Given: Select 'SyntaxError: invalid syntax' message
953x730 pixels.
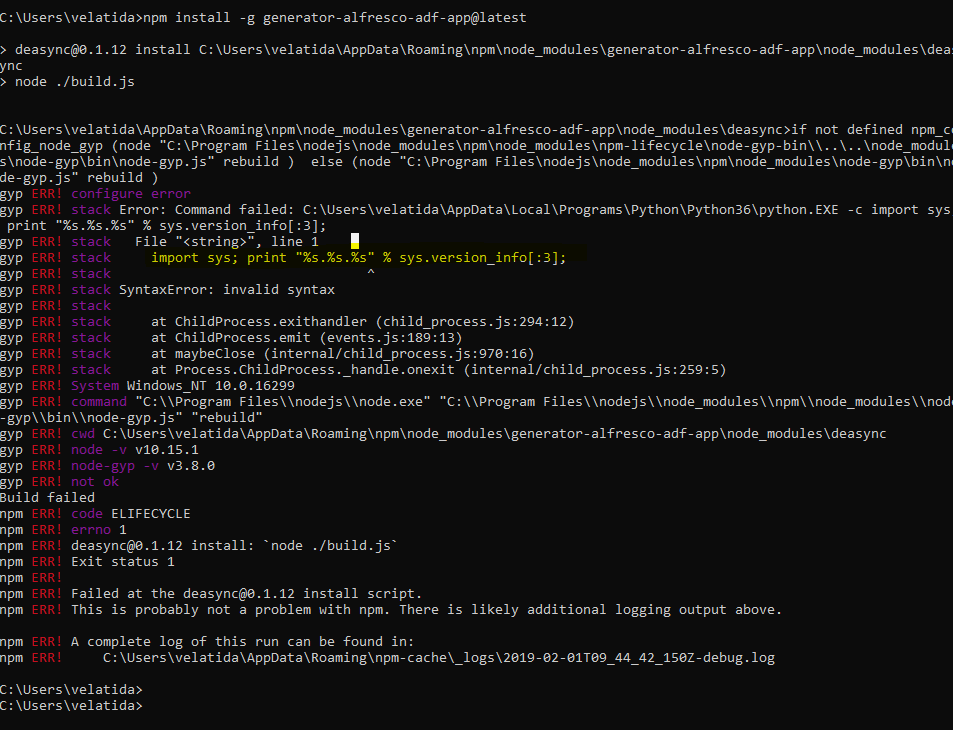Looking at the screenshot, I should (x=227, y=289).
